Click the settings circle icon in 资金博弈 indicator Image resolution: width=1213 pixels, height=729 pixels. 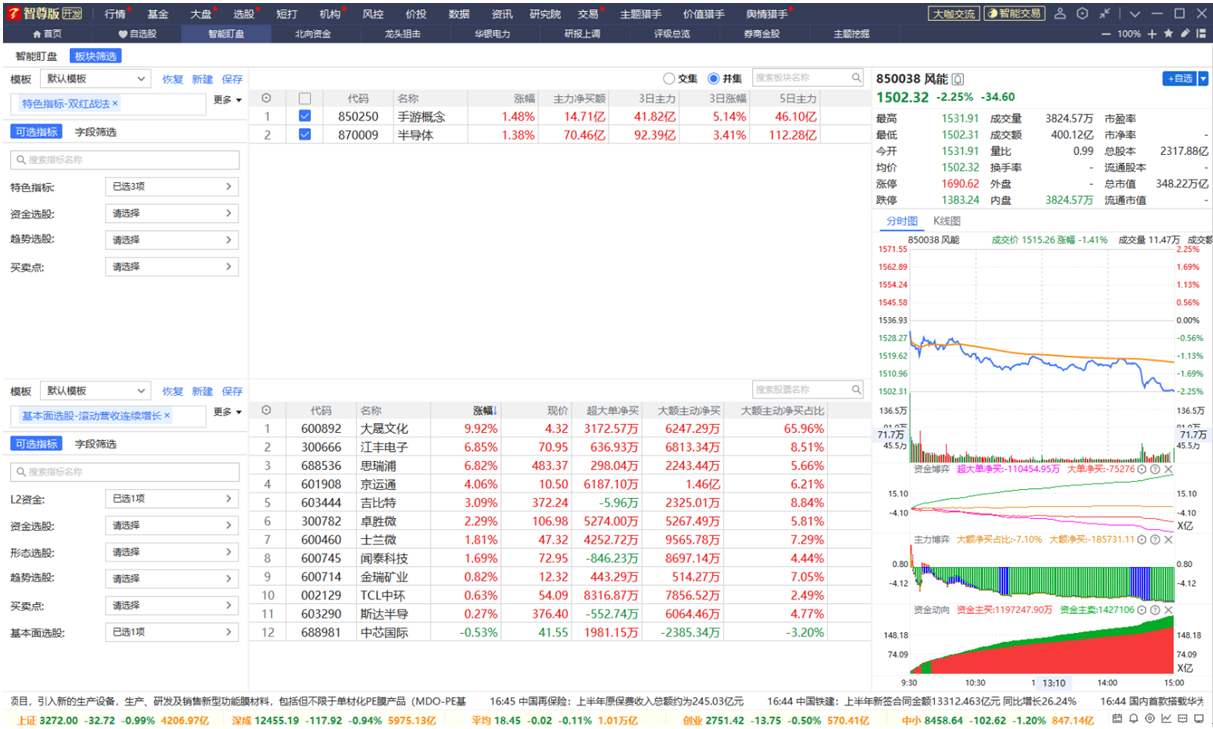tap(1141, 469)
